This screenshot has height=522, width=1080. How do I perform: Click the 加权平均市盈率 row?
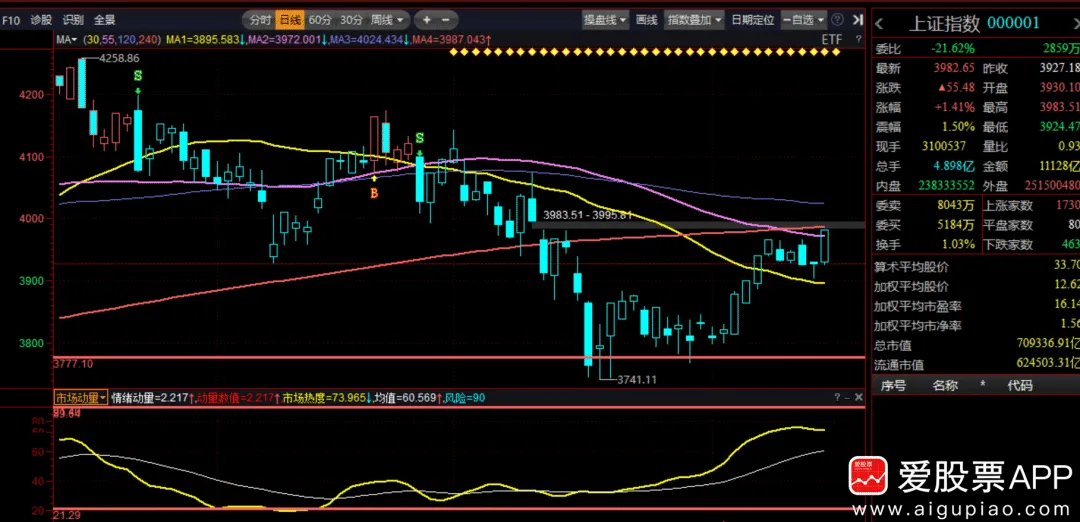(976, 304)
